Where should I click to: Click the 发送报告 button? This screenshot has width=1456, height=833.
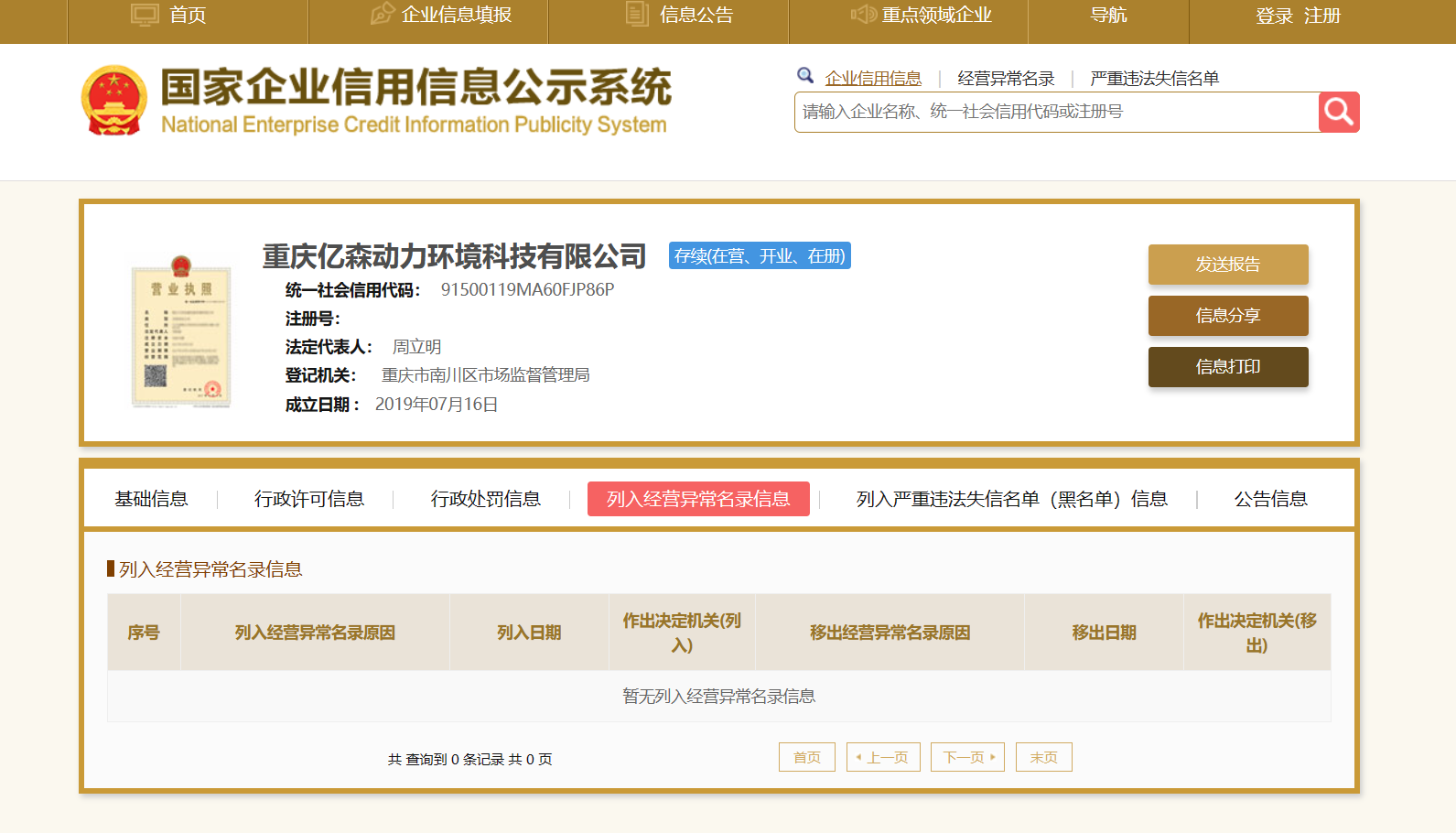click(1228, 265)
